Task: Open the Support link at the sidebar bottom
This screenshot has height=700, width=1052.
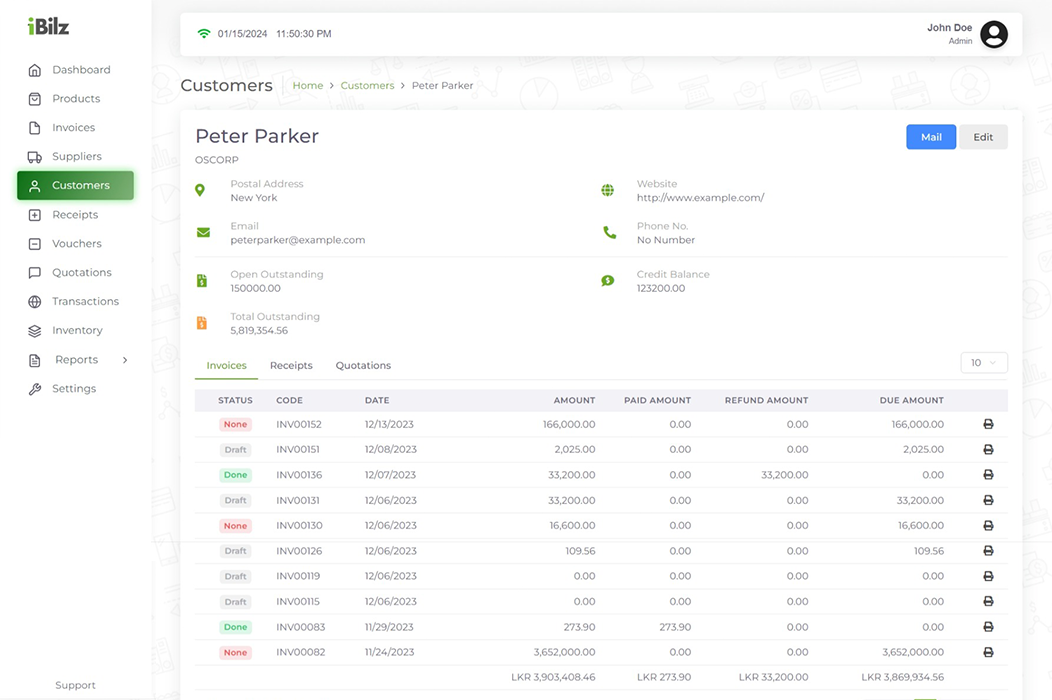Action: point(75,686)
